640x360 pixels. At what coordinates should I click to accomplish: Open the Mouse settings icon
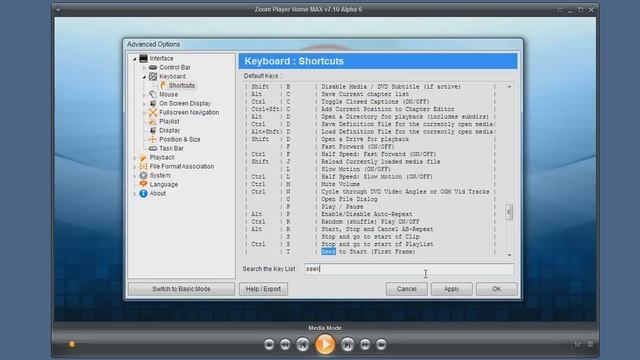(153, 94)
